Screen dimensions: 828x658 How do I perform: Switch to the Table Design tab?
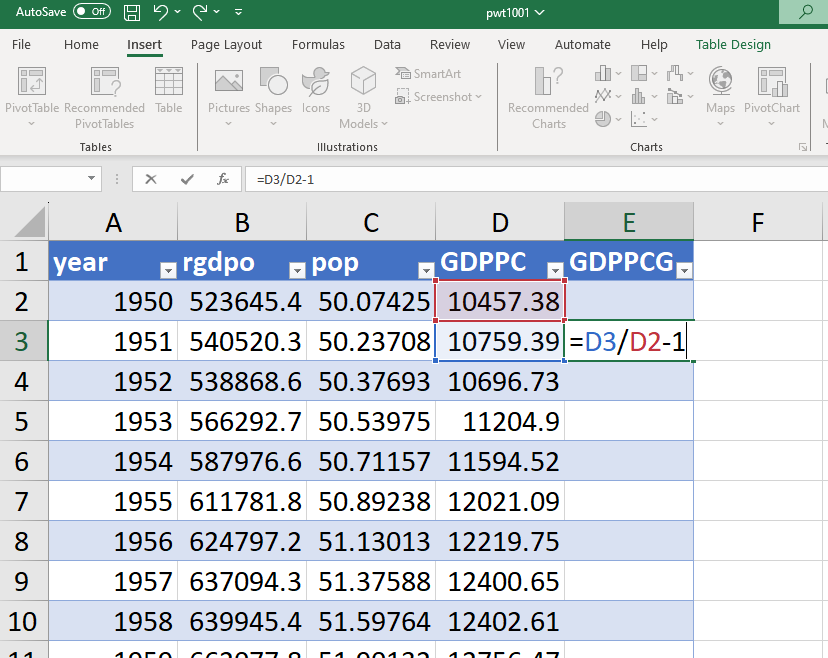click(x=733, y=45)
